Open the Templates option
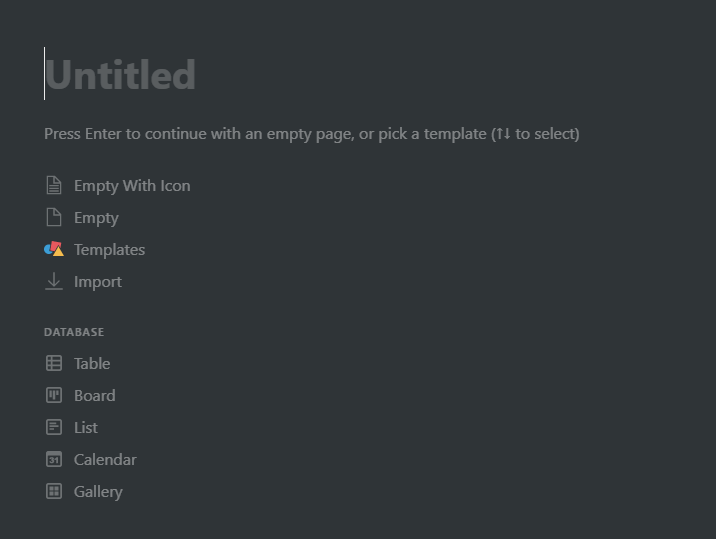The image size is (716, 539). tap(109, 250)
